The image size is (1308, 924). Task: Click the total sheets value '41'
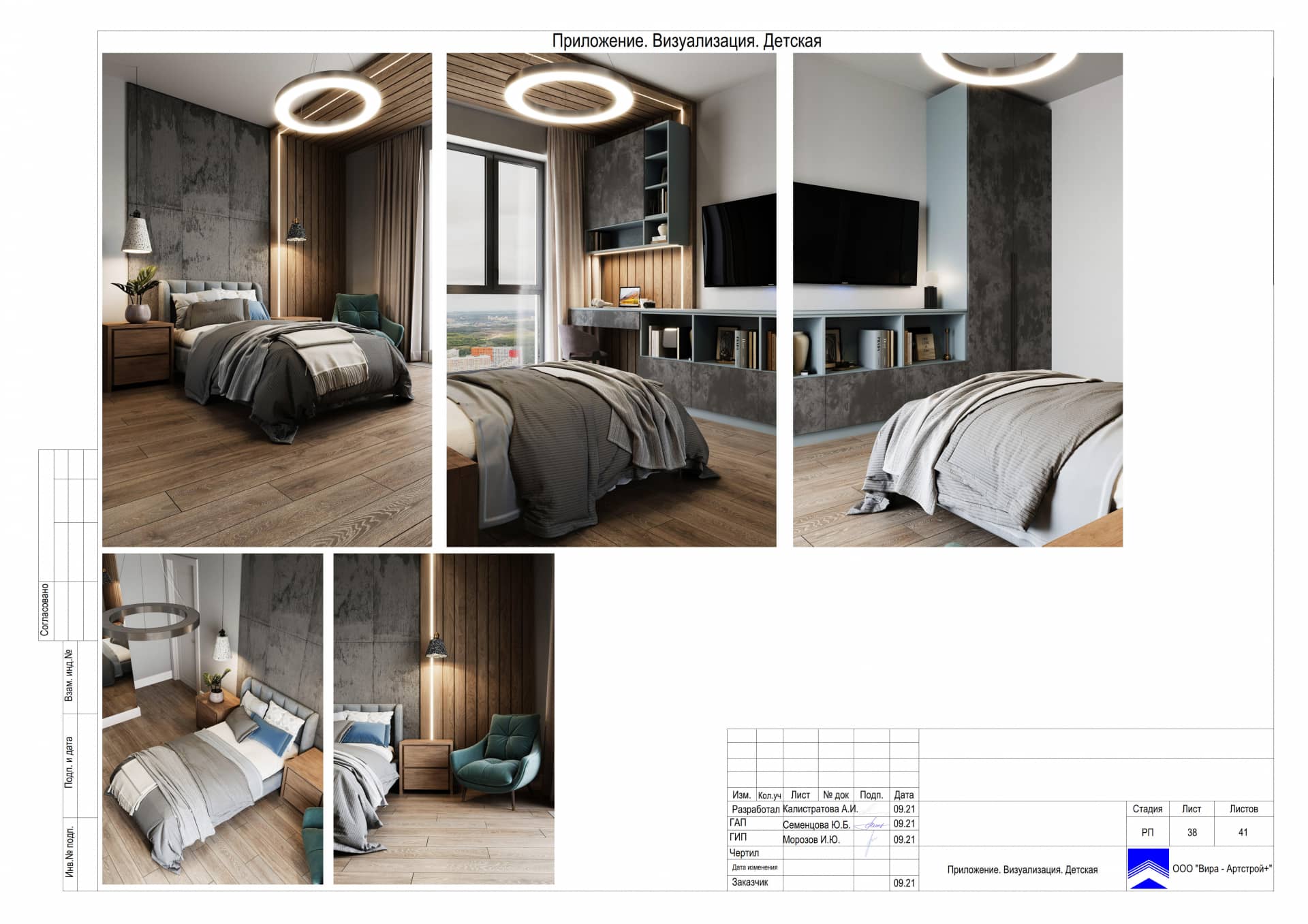[1243, 832]
